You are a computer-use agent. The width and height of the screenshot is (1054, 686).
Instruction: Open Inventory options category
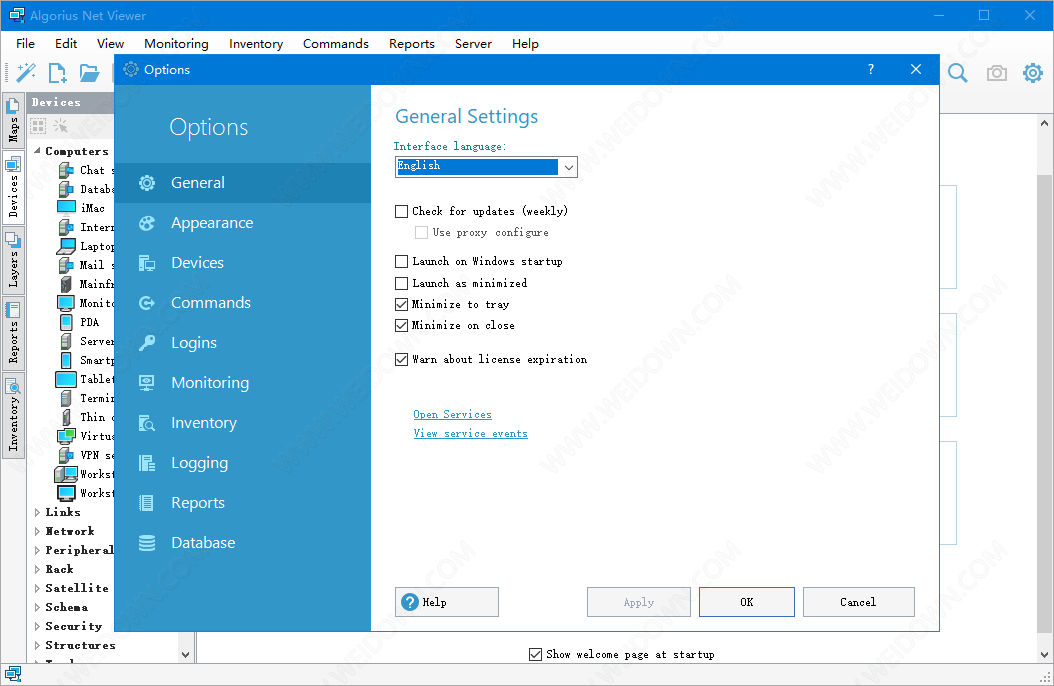[x=243, y=423]
